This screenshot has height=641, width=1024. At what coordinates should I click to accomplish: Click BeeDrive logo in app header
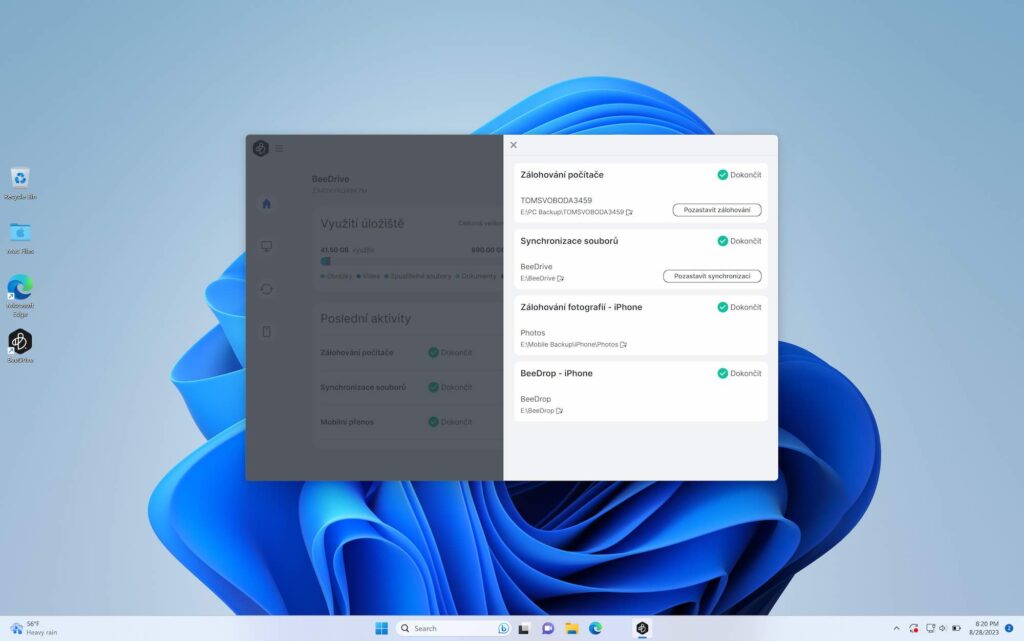261,148
